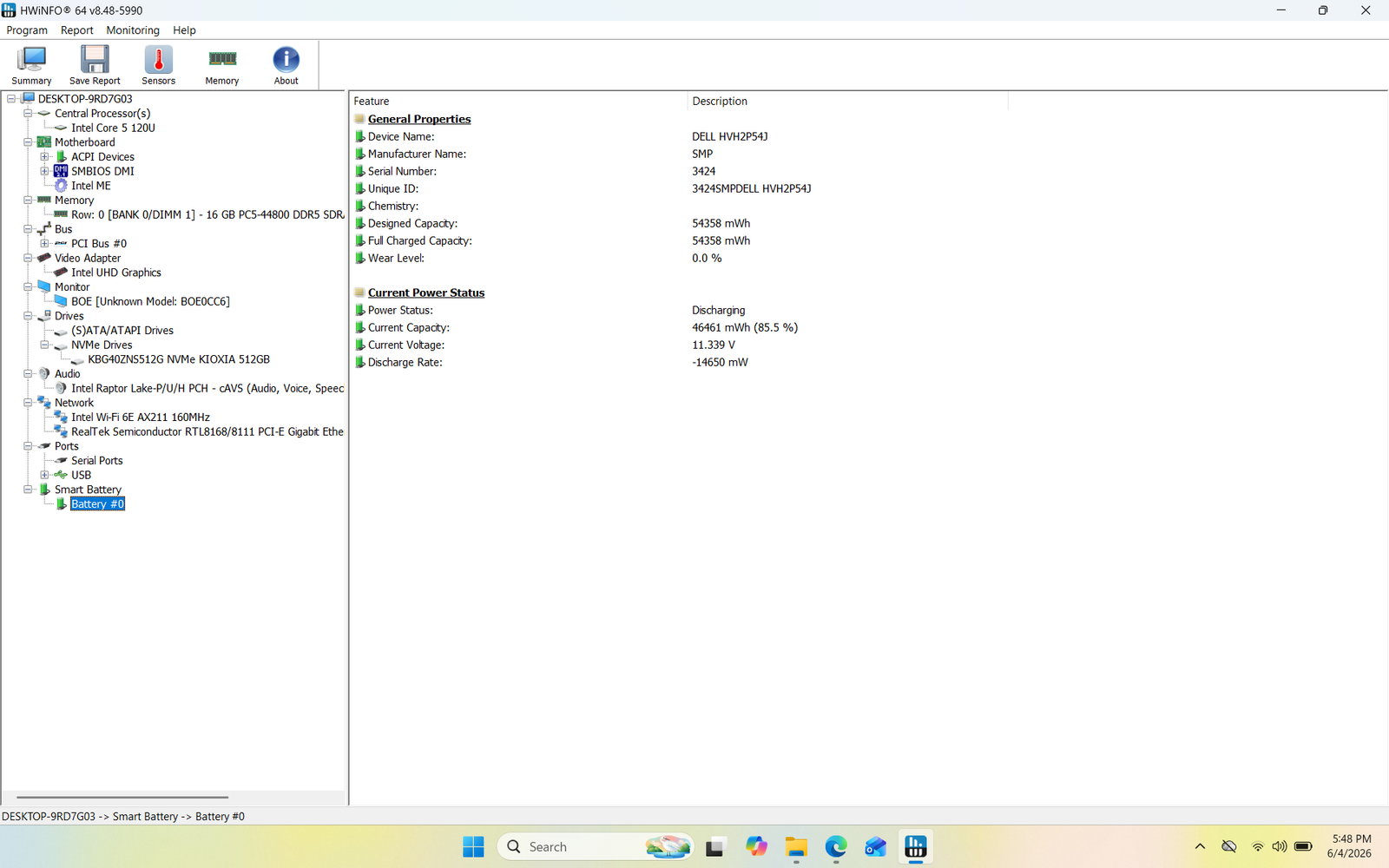Open File Explorer from the taskbar

click(x=796, y=846)
